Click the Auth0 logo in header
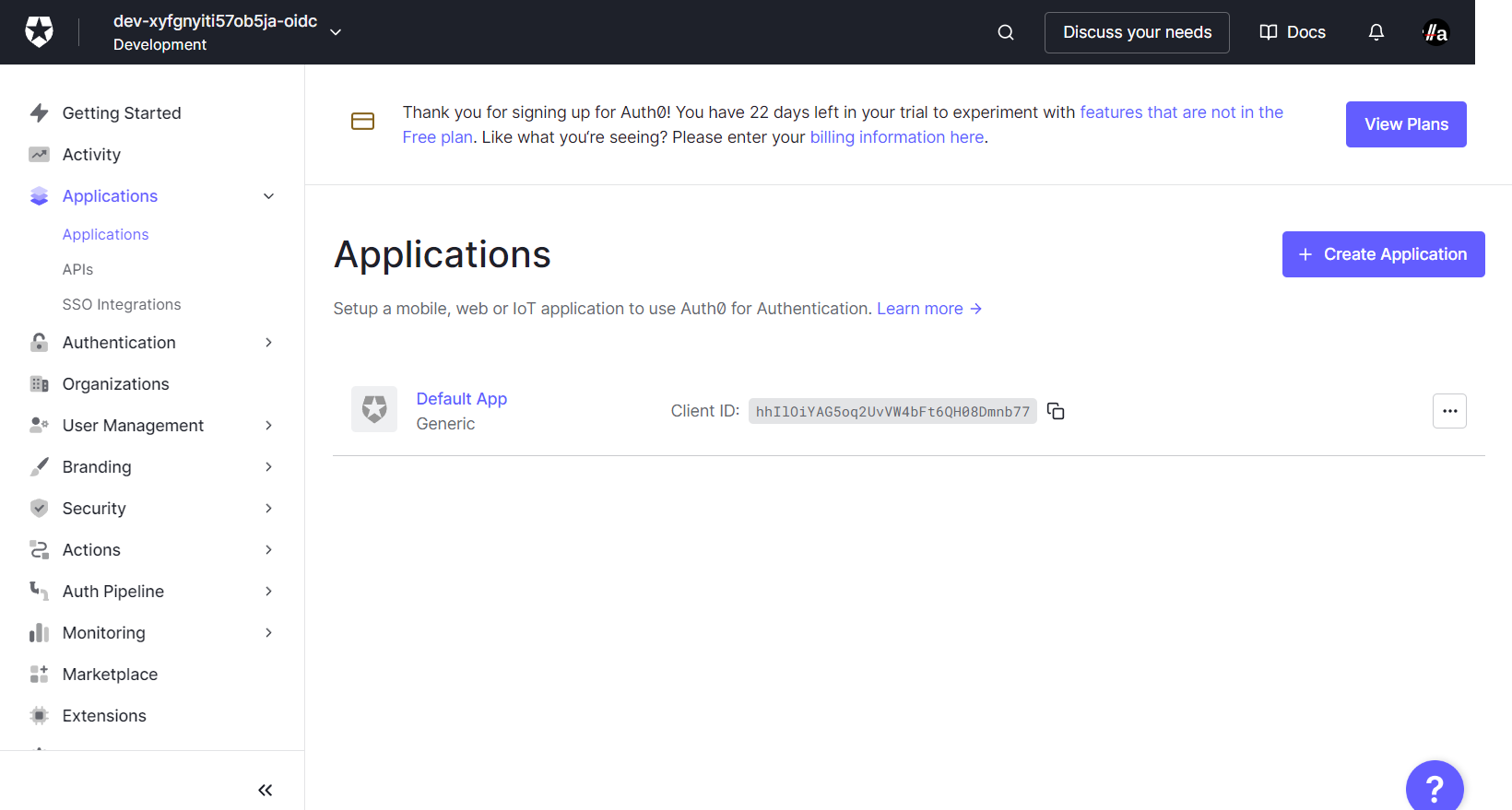This screenshot has width=1512, height=810. [39, 32]
